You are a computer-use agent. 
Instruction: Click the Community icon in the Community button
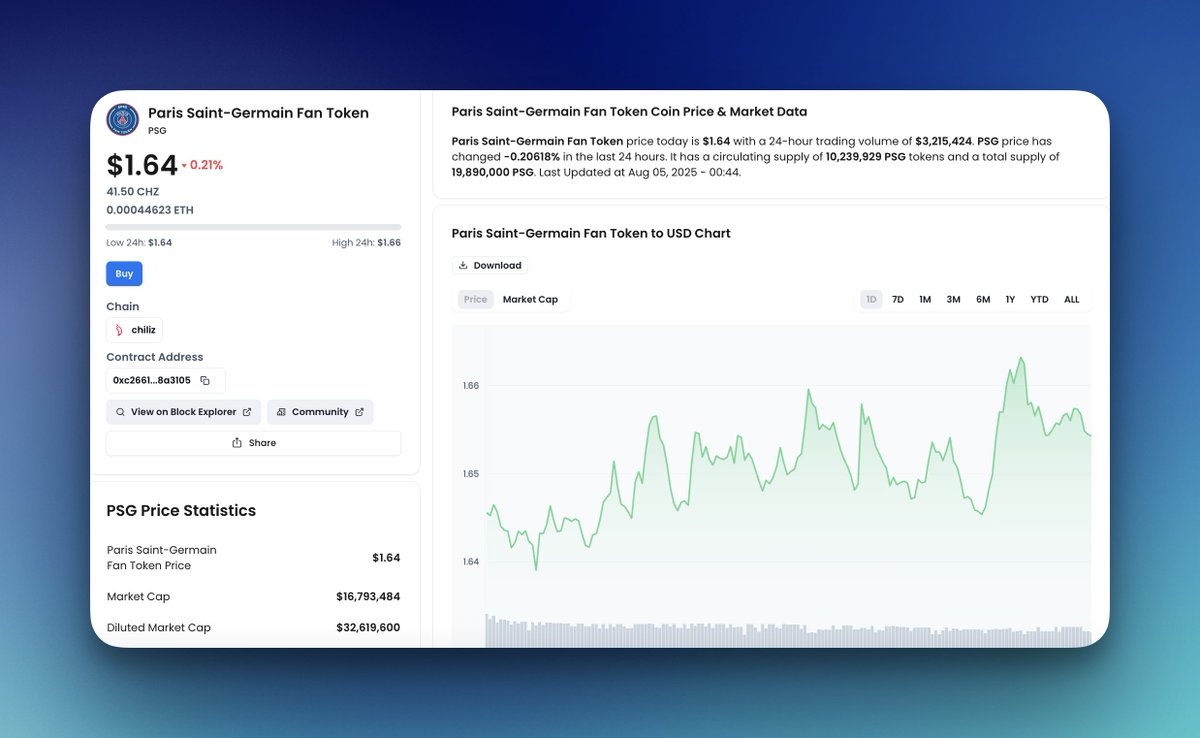pyautogui.click(x=281, y=412)
